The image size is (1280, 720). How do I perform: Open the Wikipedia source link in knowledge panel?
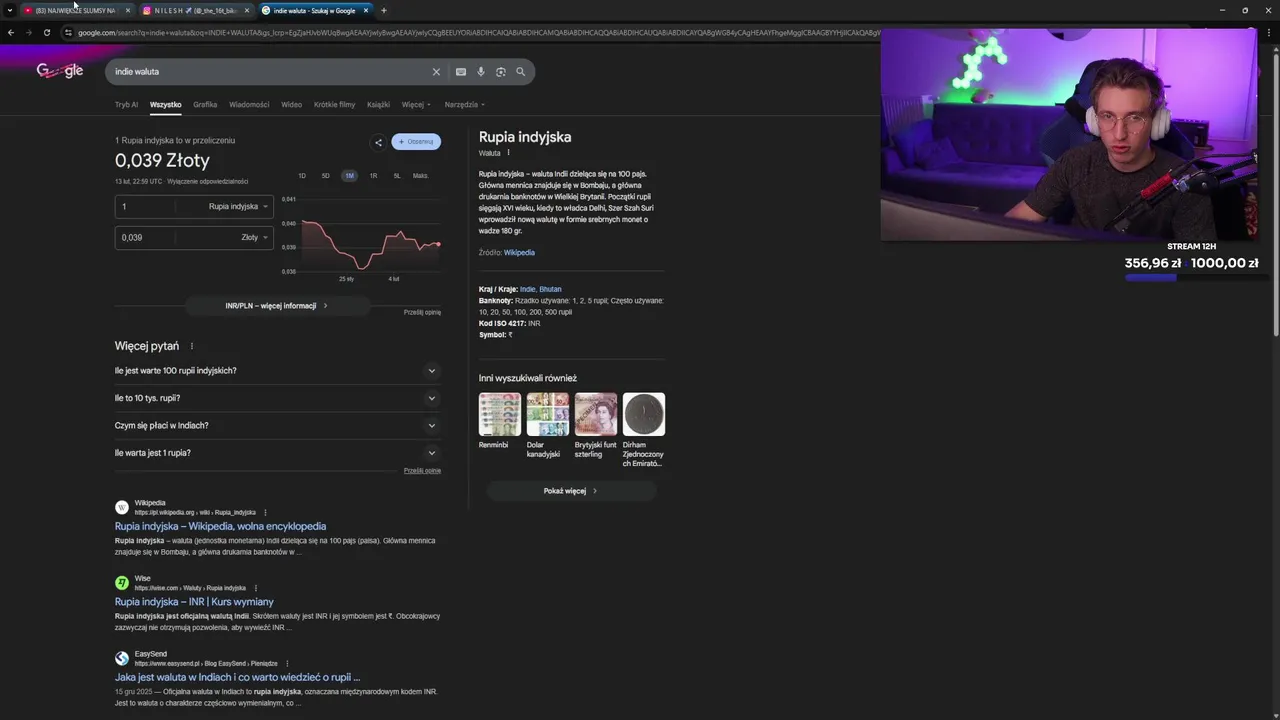[519, 253]
